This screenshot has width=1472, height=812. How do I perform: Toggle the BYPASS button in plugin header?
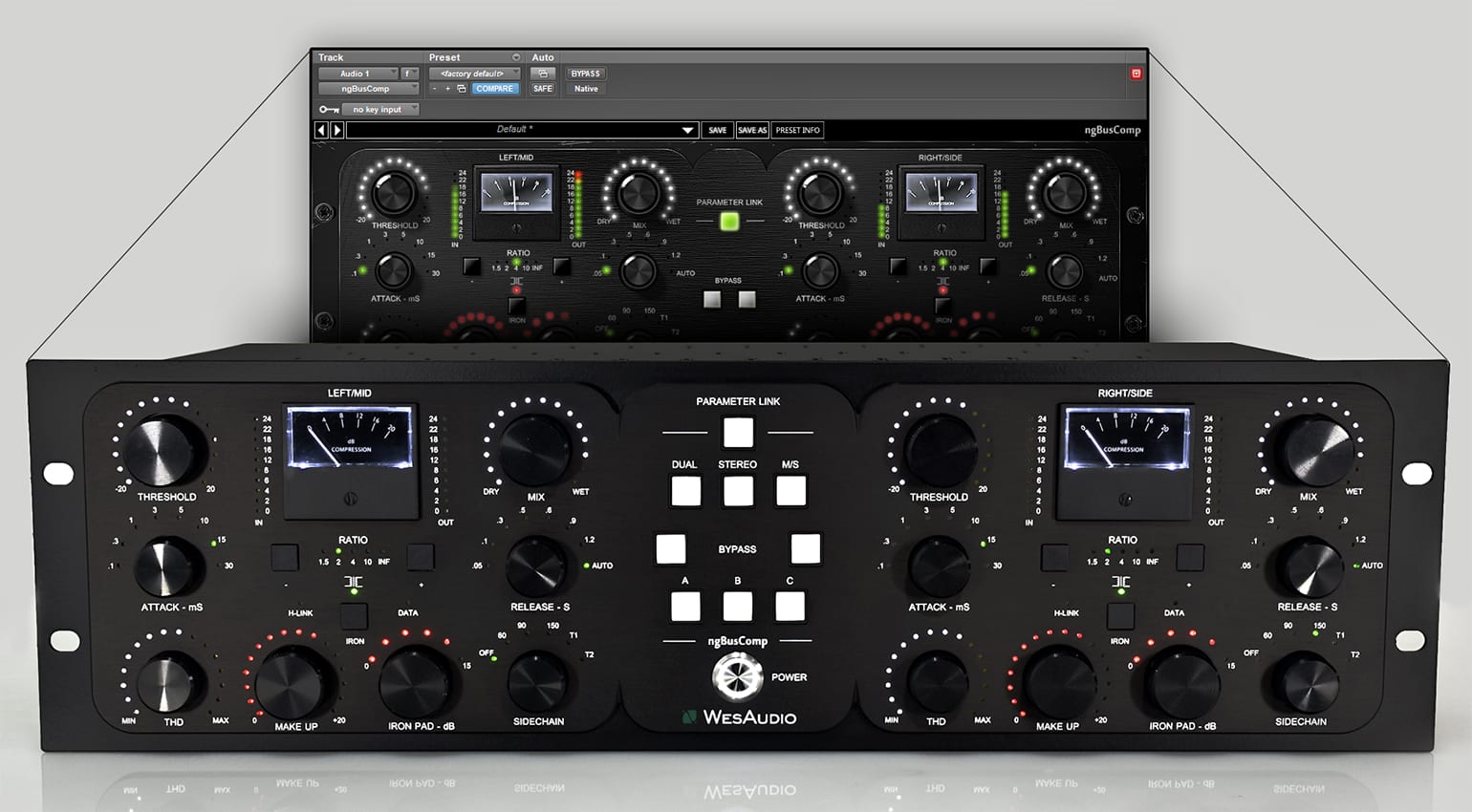click(x=585, y=74)
